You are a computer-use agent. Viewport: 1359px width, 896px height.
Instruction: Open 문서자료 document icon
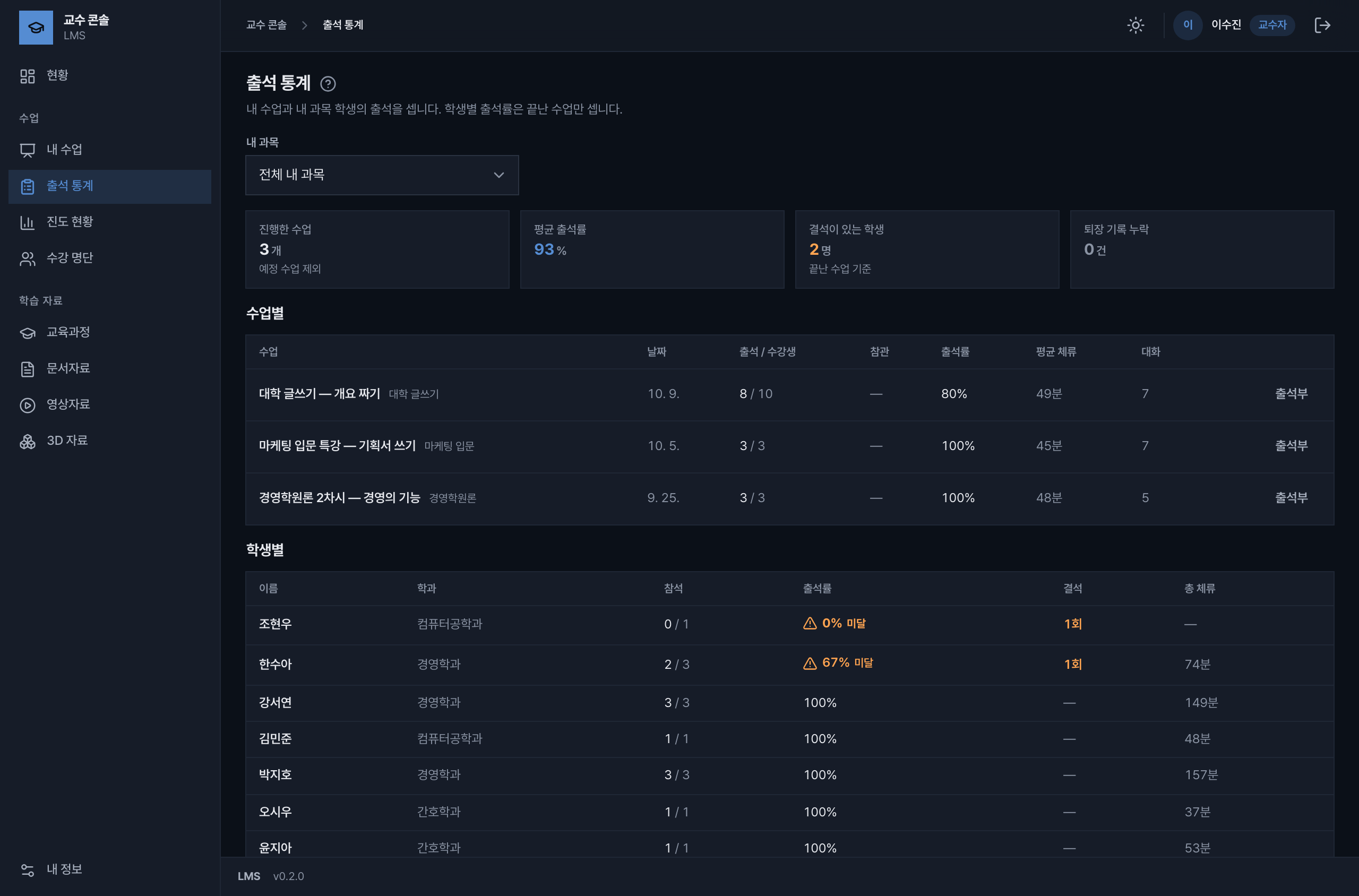28,368
